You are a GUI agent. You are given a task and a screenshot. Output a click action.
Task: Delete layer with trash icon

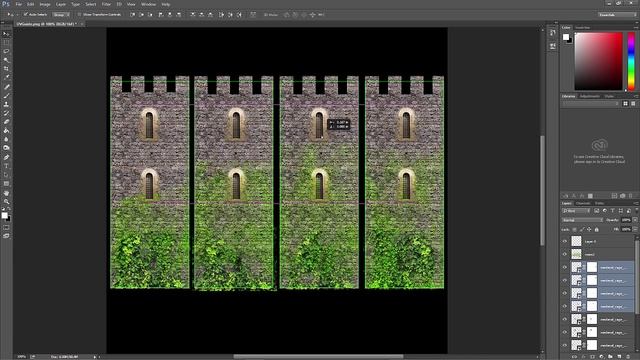628,356
